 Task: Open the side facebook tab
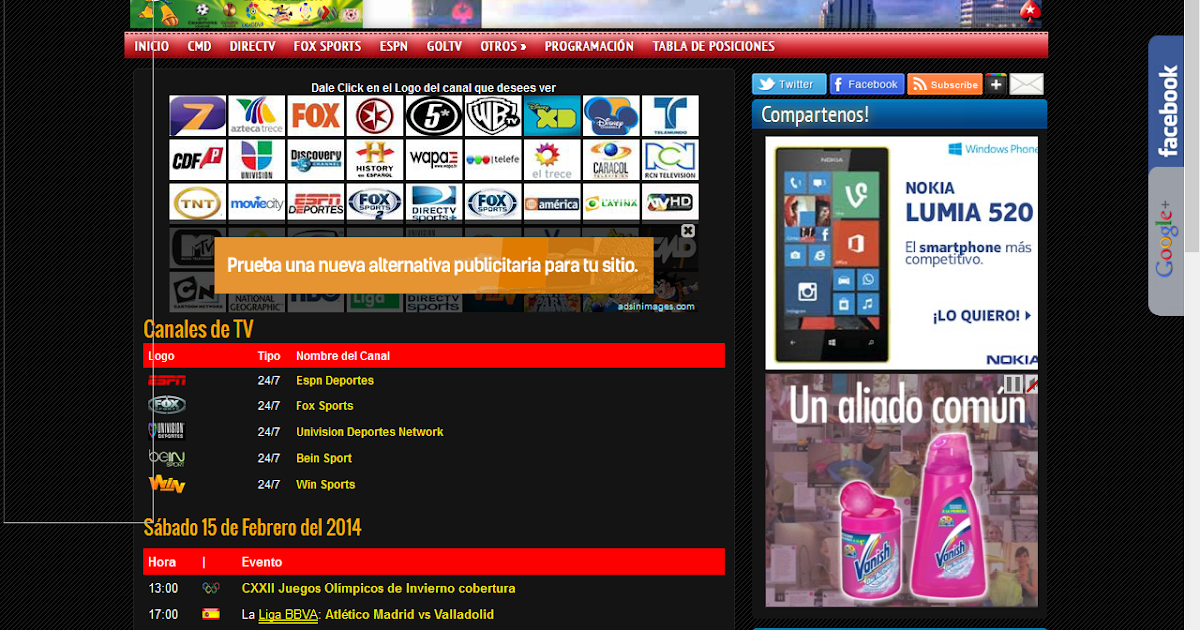pyautogui.click(x=1166, y=102)
